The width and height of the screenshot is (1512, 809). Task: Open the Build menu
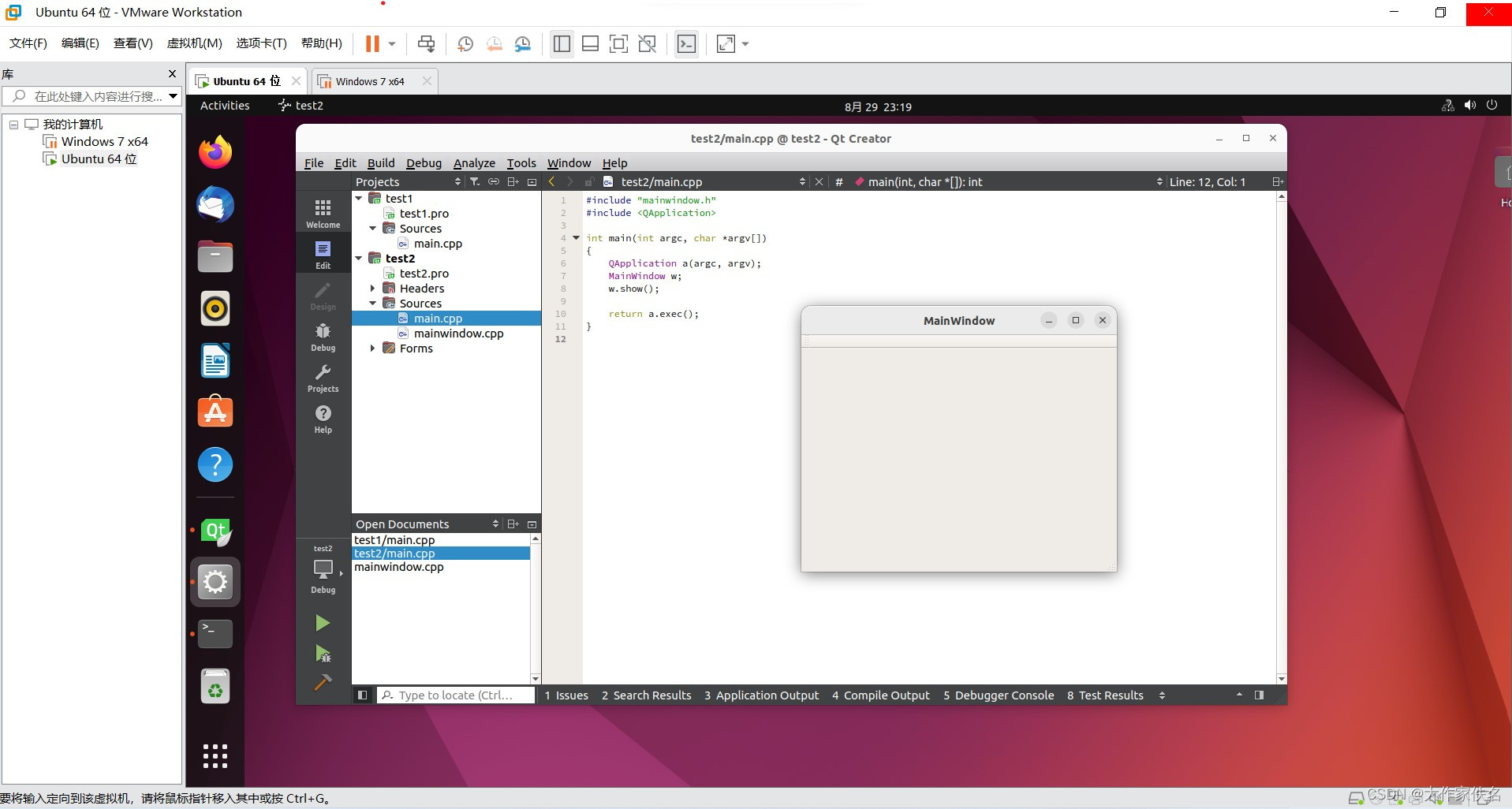click(380, 163)
